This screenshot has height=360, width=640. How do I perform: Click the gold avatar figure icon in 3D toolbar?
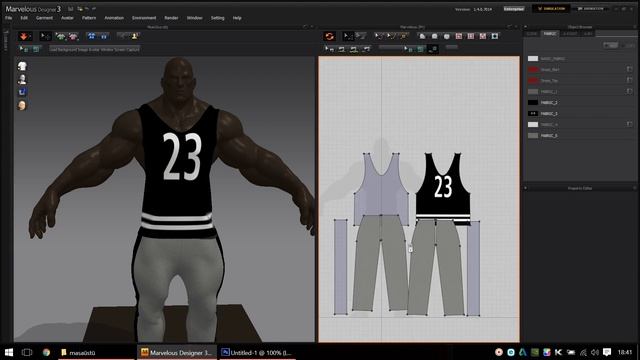point(134,36)
